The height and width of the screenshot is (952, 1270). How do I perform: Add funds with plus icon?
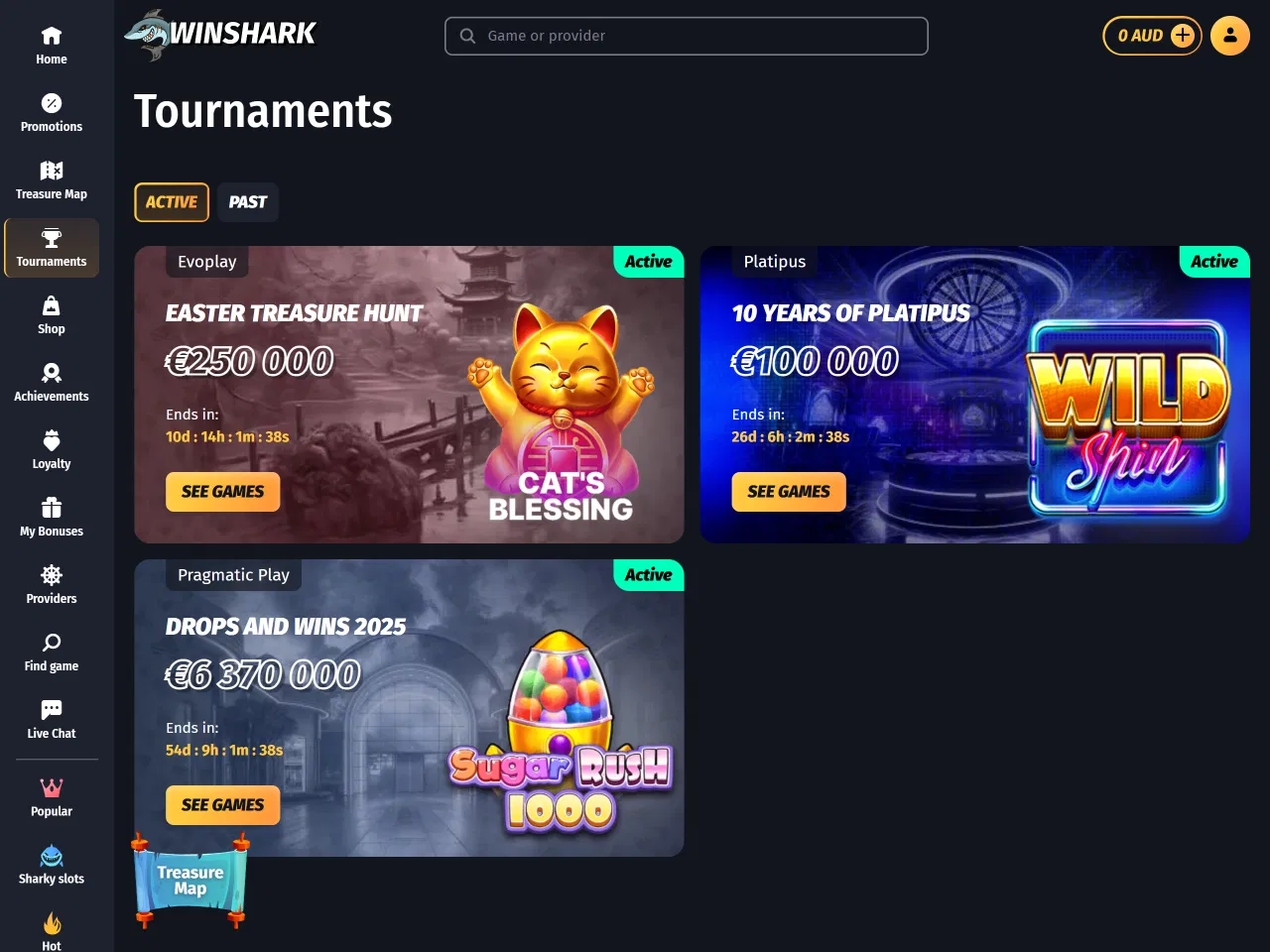(1183, 36)
